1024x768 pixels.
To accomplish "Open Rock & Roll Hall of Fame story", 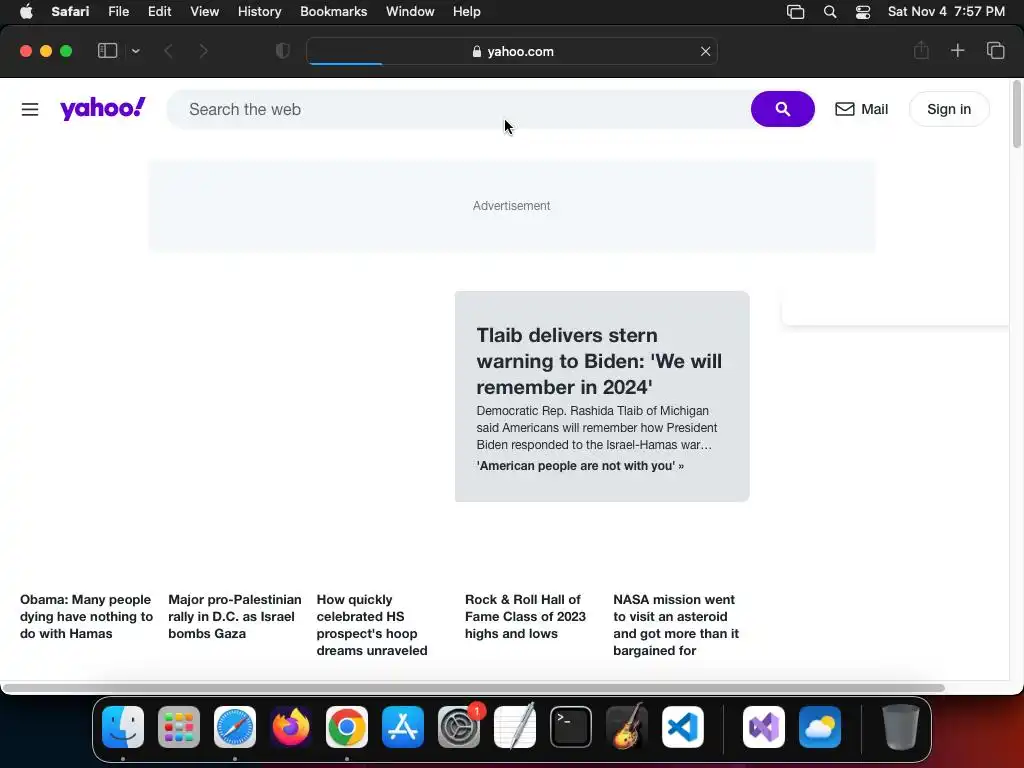I will tap(525, 616).
